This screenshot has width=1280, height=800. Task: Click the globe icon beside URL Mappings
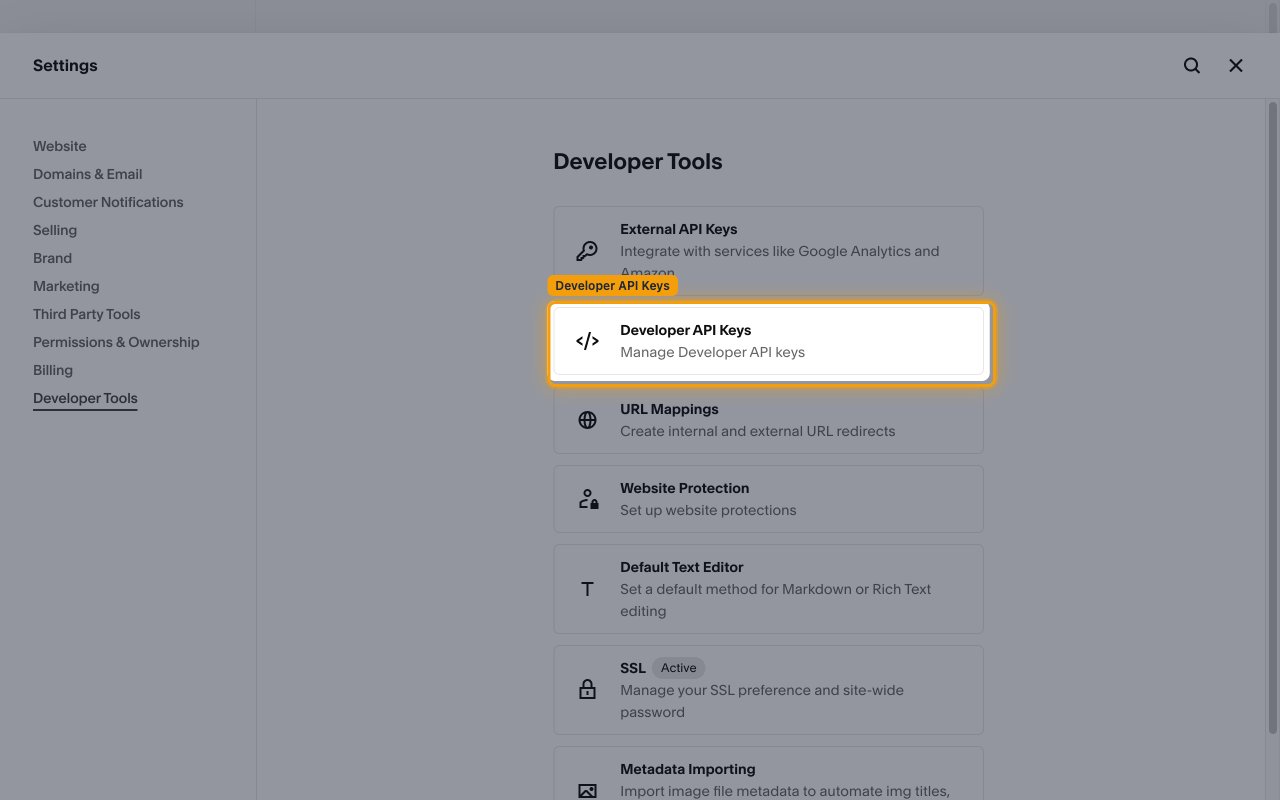[x=587, y=420]
